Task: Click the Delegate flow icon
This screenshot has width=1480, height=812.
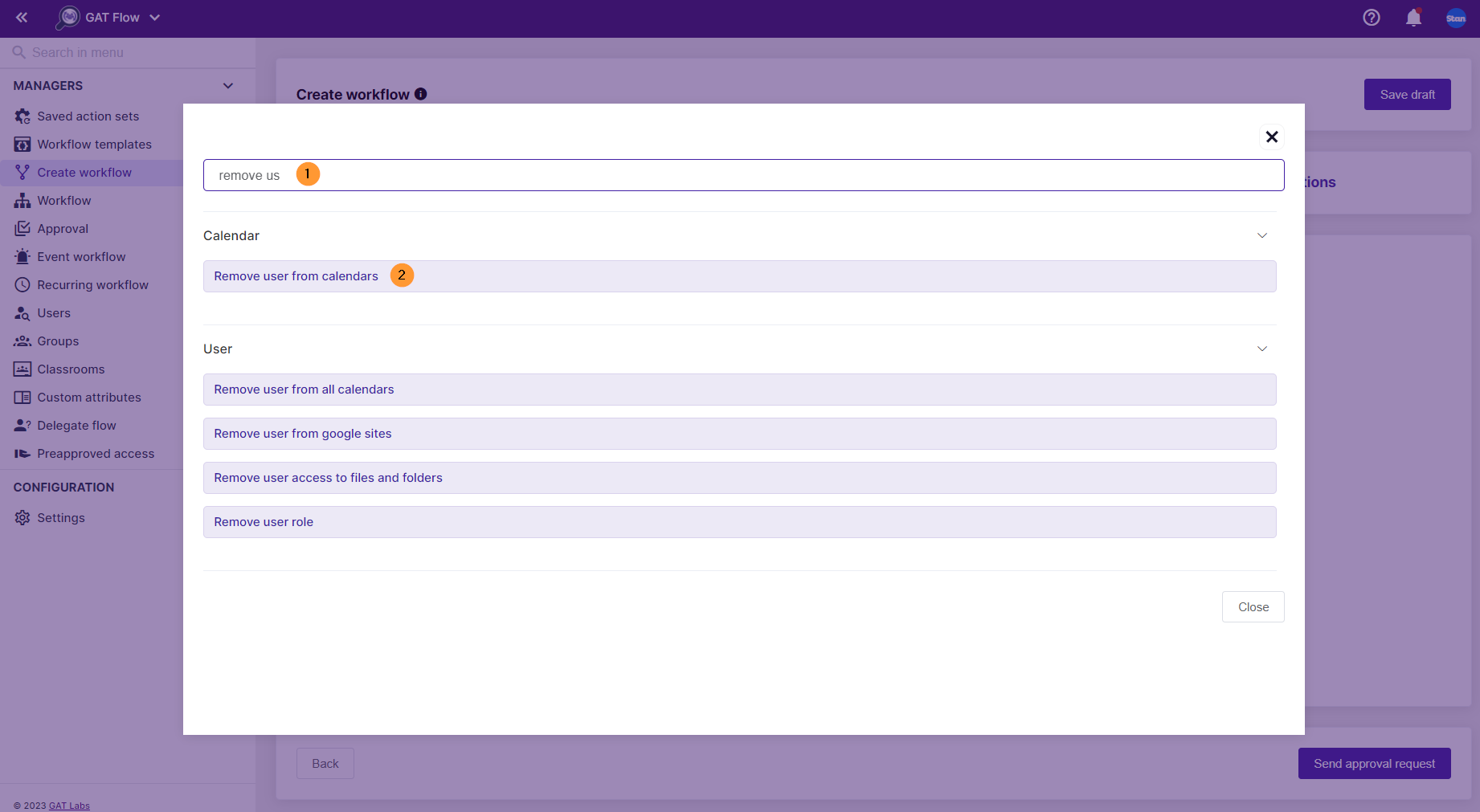Action: [x=22, y=426]
